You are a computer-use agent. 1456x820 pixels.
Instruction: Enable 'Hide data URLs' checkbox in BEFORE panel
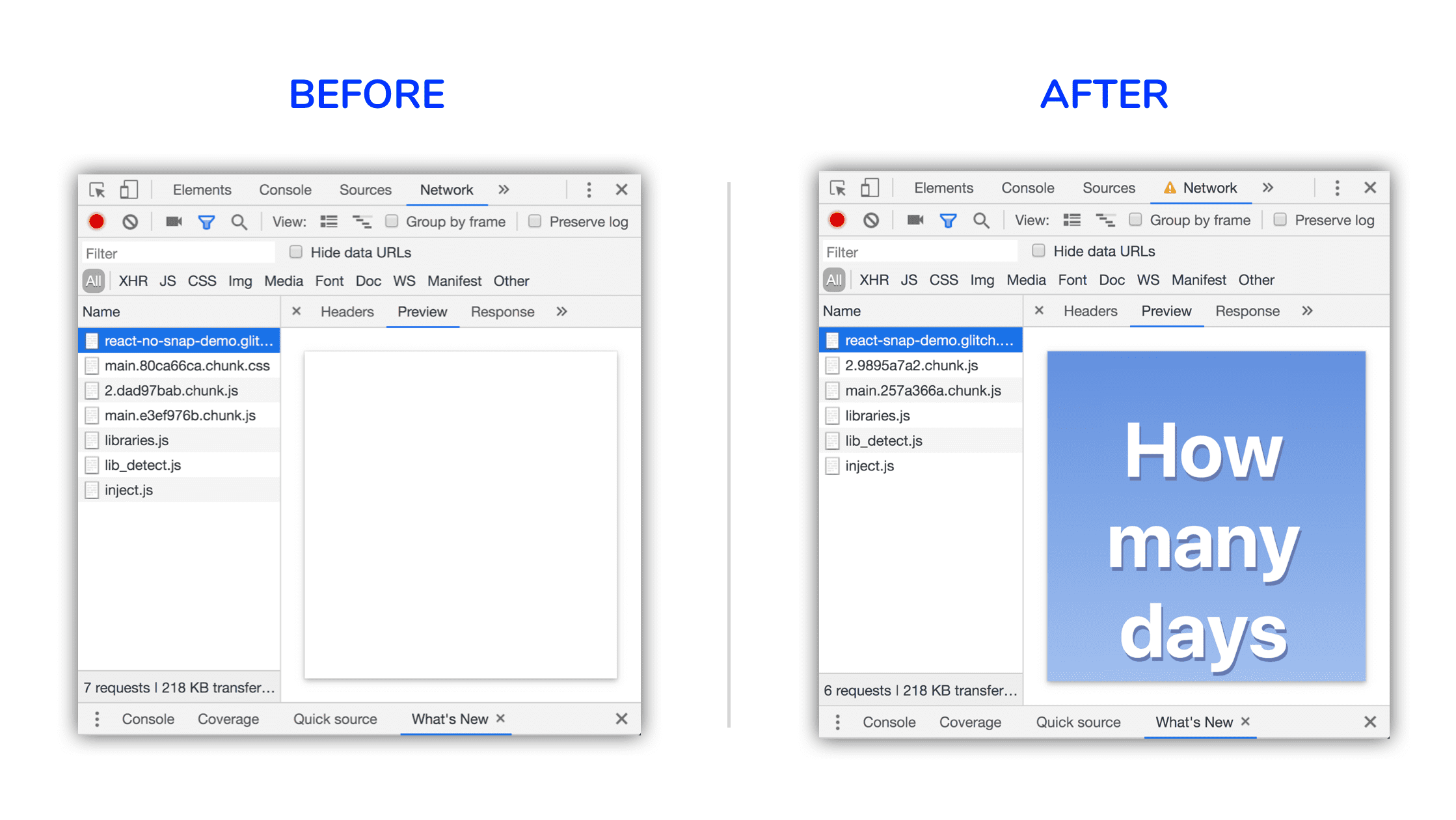[290, 253]
